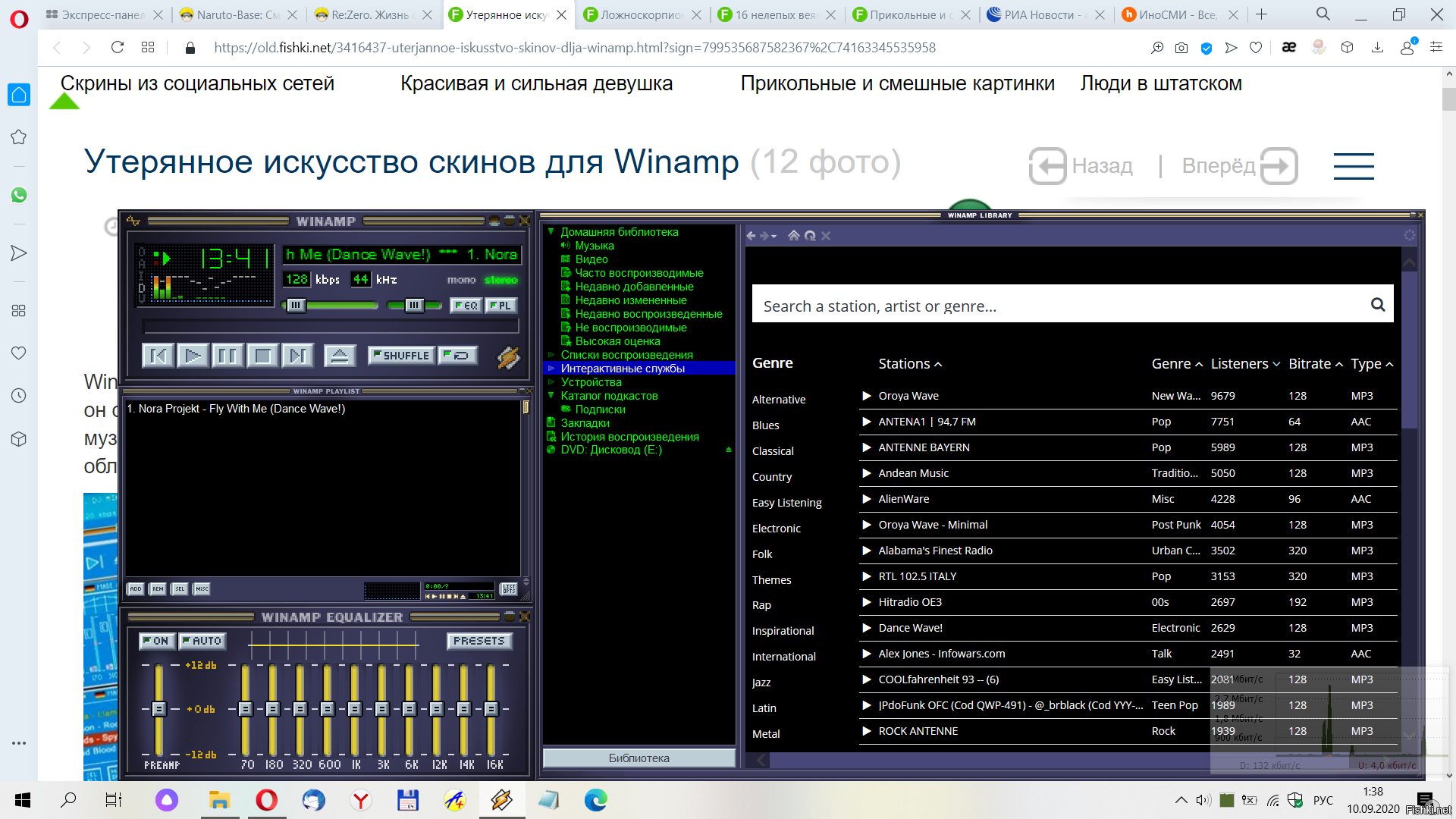Select Часто воспроизводимые library item
Screen dimensions: 1456x819
point(639,273)
